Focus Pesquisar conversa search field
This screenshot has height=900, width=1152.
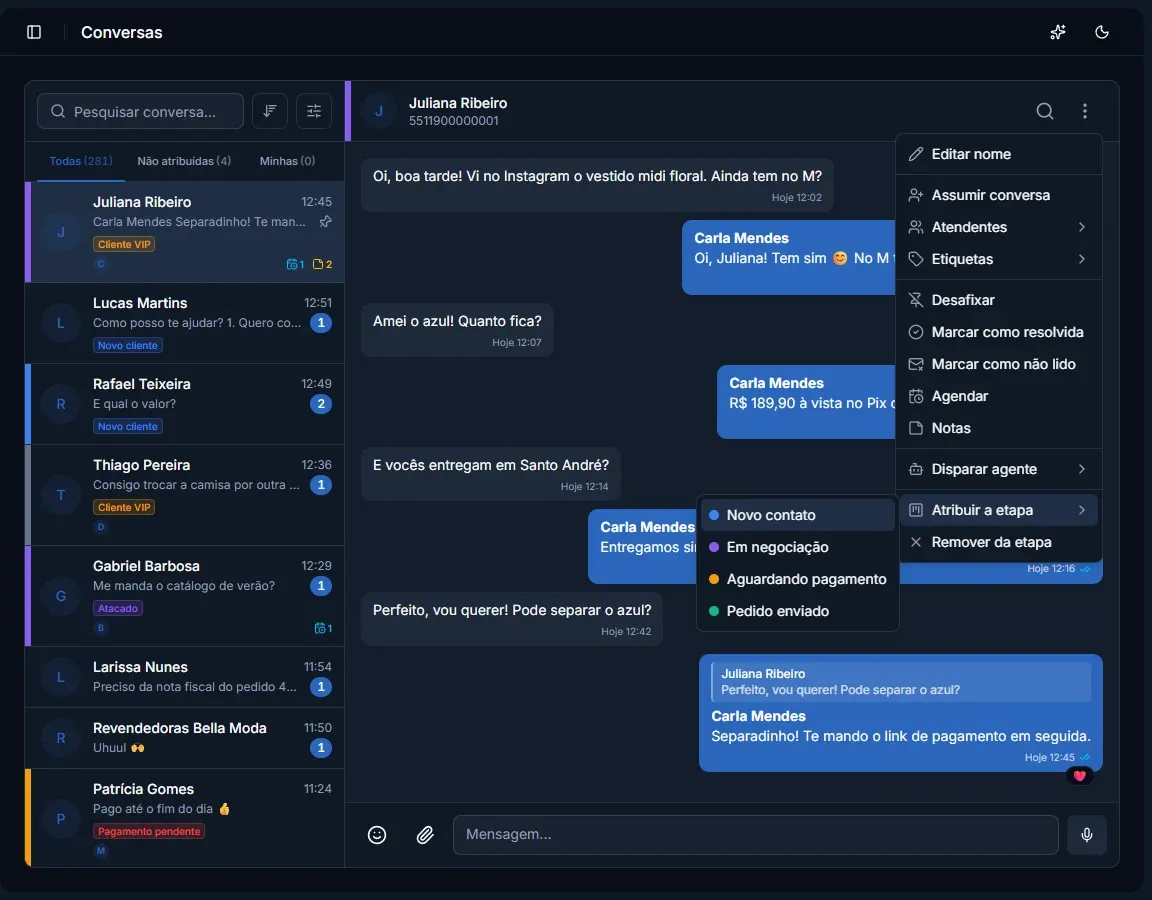click(x=140, y=111)
